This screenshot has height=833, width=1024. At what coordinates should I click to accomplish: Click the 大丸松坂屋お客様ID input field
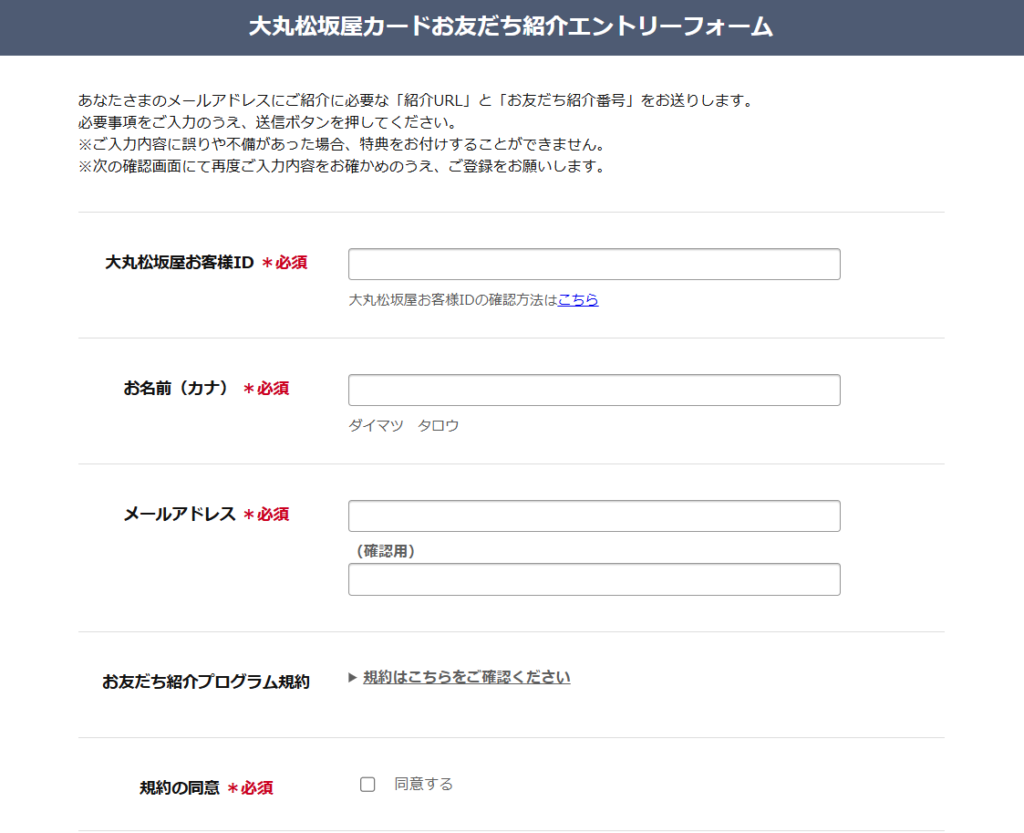tap(594, 264)
